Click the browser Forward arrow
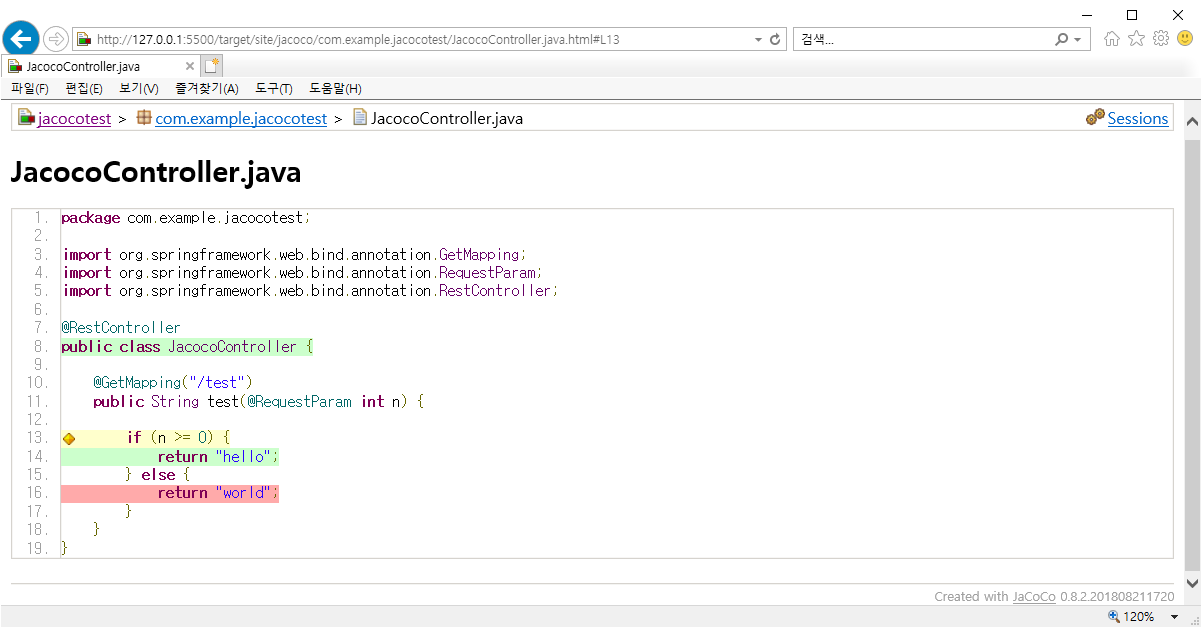1202x628 pixels. click(x=56, y=39)
